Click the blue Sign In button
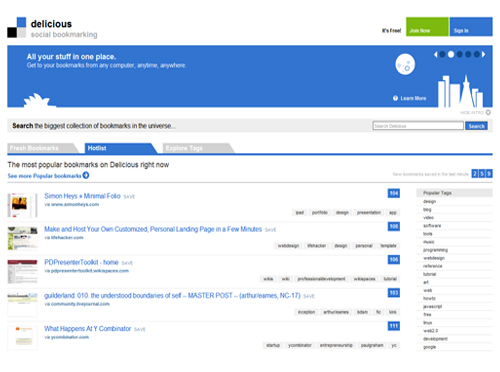This screenshot has height=372, width=500. pos(471,27)
